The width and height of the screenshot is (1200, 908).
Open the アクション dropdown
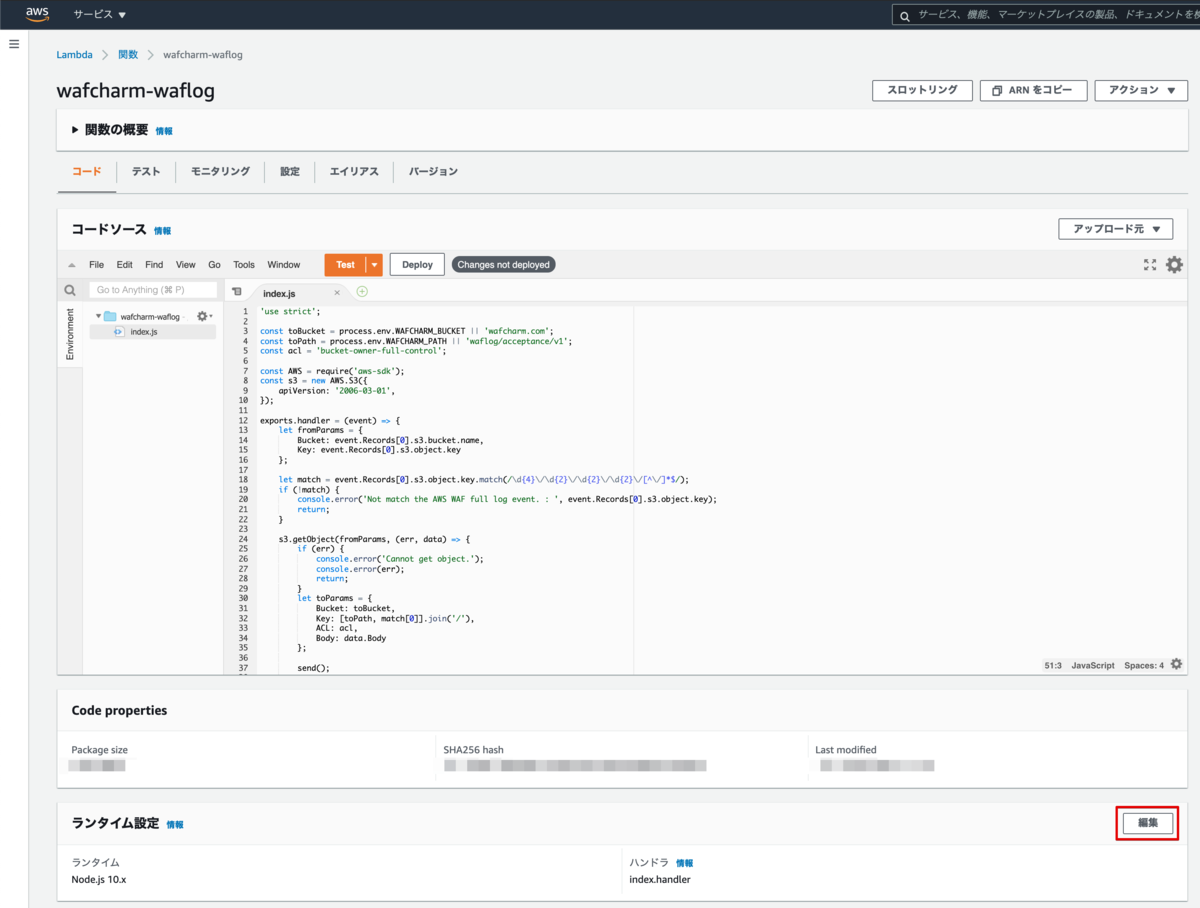pyautogui.click(x=1141, y=90)
